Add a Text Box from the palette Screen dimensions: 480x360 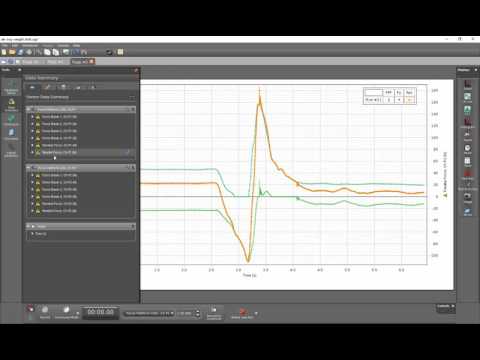[468, 174]
